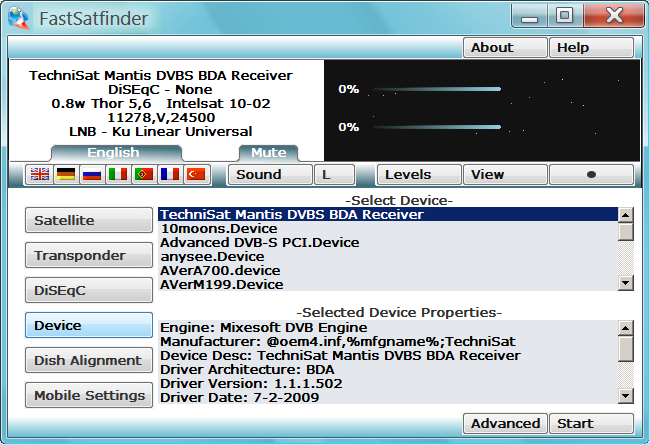Image resolution: width=650 pixels, height=445 pixels.
Task: Go to Dish Alignment section
Action: (89, 360)
